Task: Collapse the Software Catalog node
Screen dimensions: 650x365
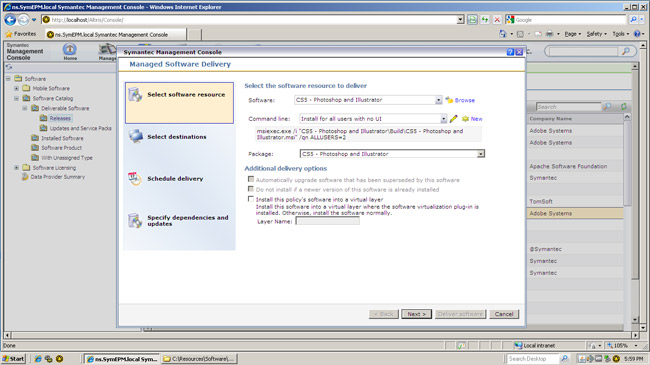Action: pos(17,98)
